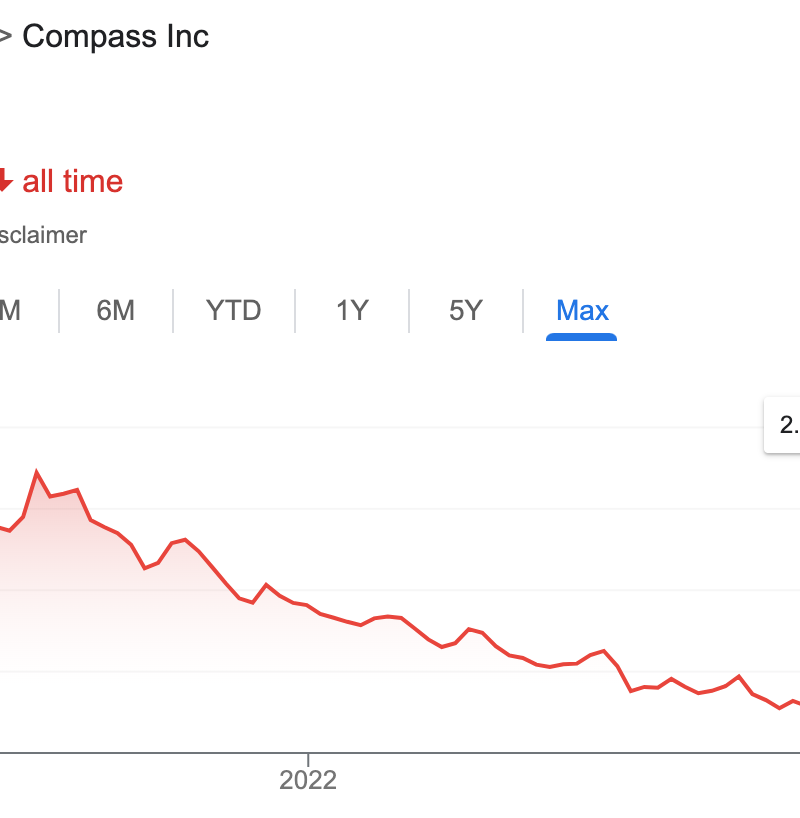Click the price tooltip box on the right edge
Viewport: 800px width, 818px height.
pyautogui.click(x=784, y=425)
